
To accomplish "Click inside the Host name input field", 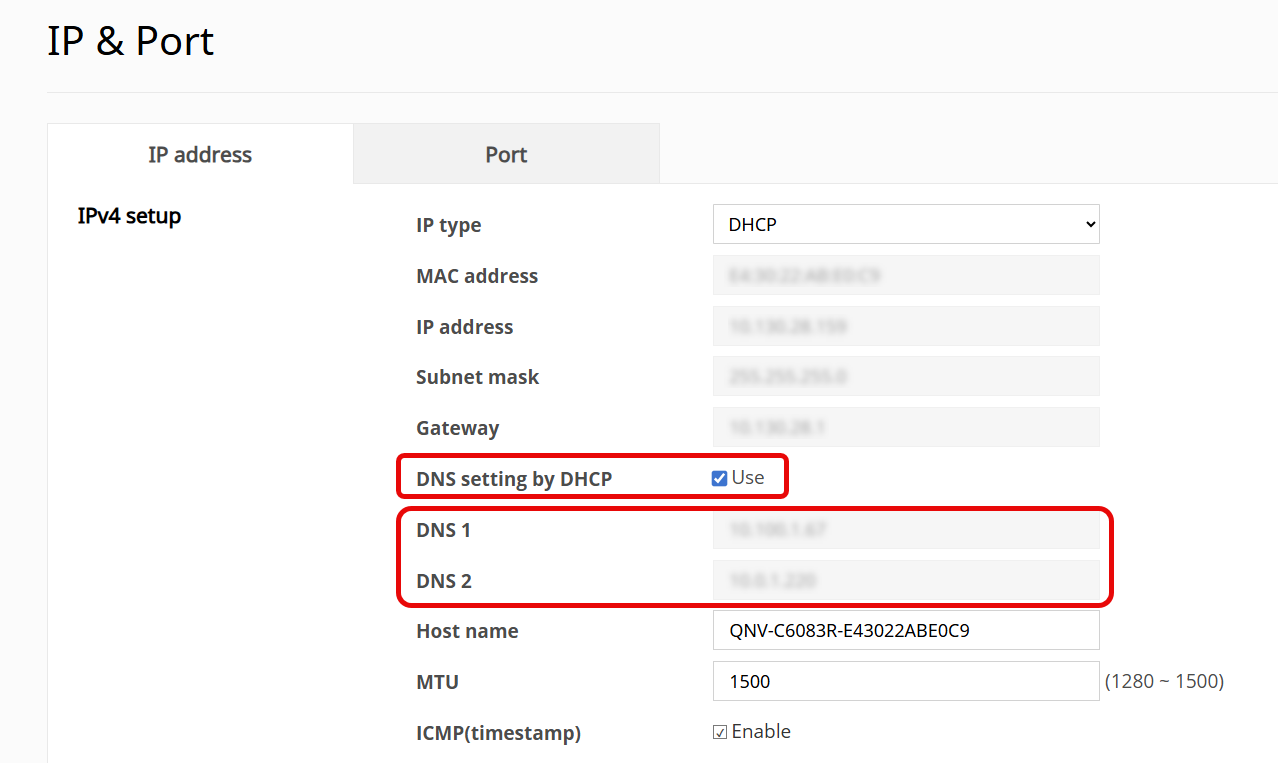I will 905,630.
